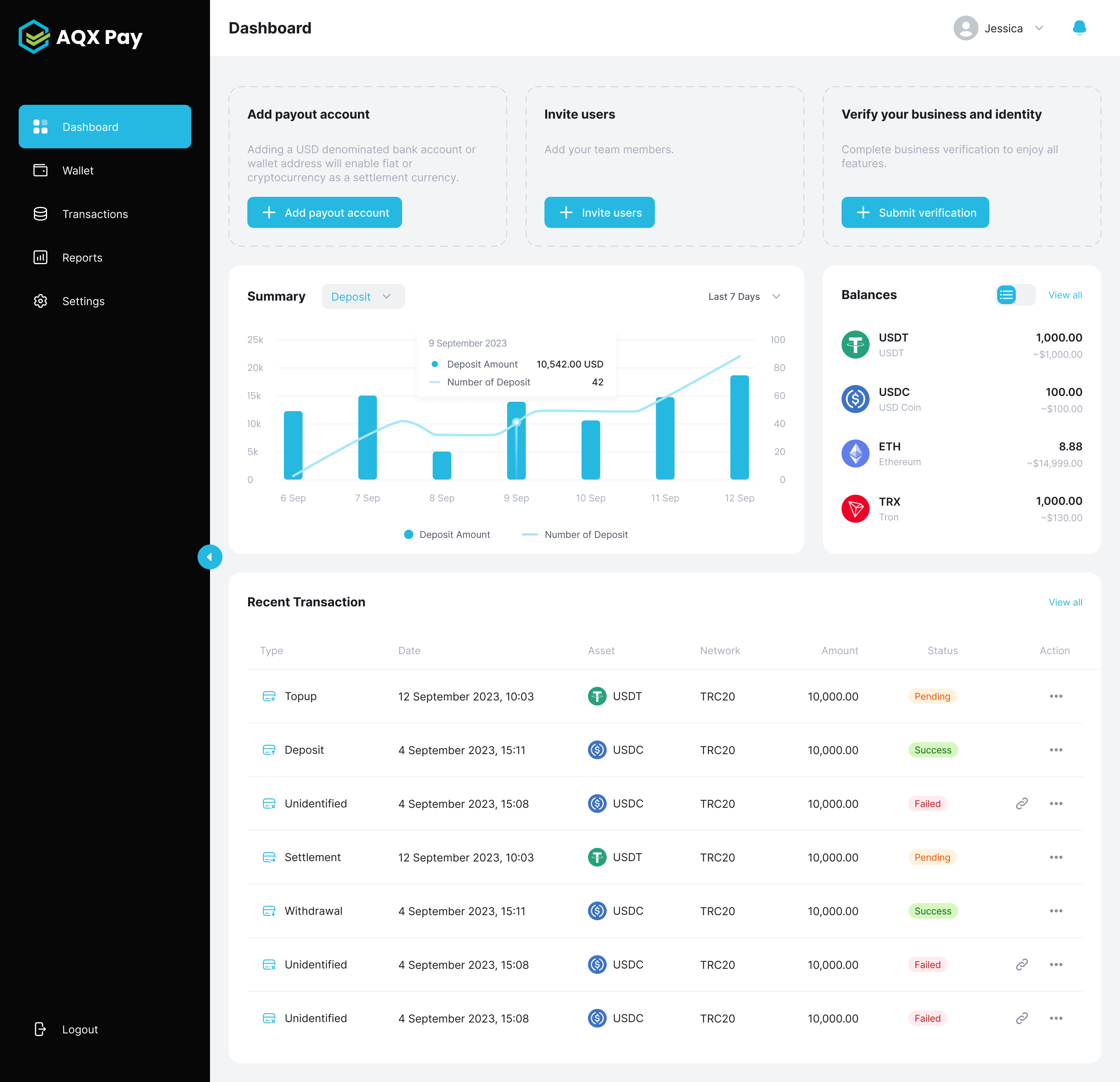1120x1082 pixels.
Task: Open link icon for last Unidentified transaction
Action: [1022, 1018]
